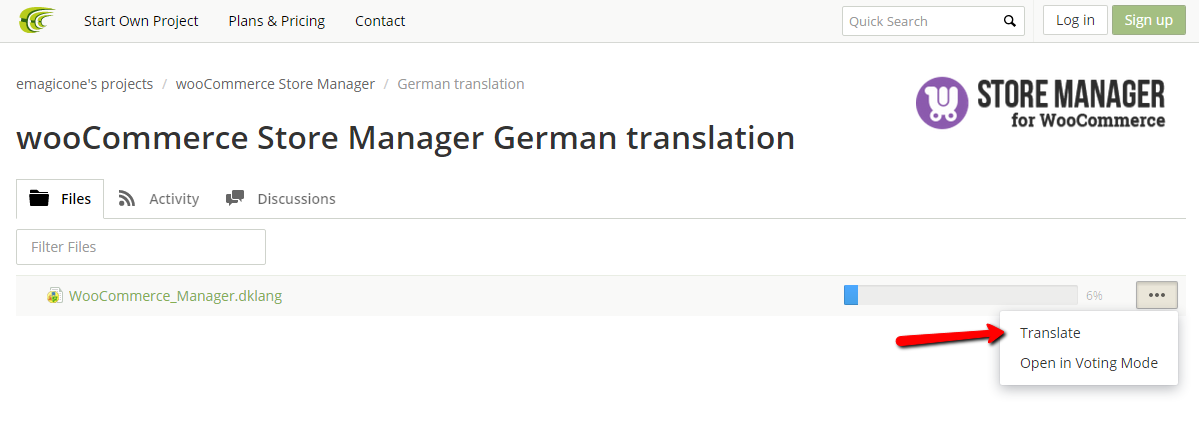Screen dimensions: 1199x425
Task: Click the translation progress bar
Action: tap(960, 295)
